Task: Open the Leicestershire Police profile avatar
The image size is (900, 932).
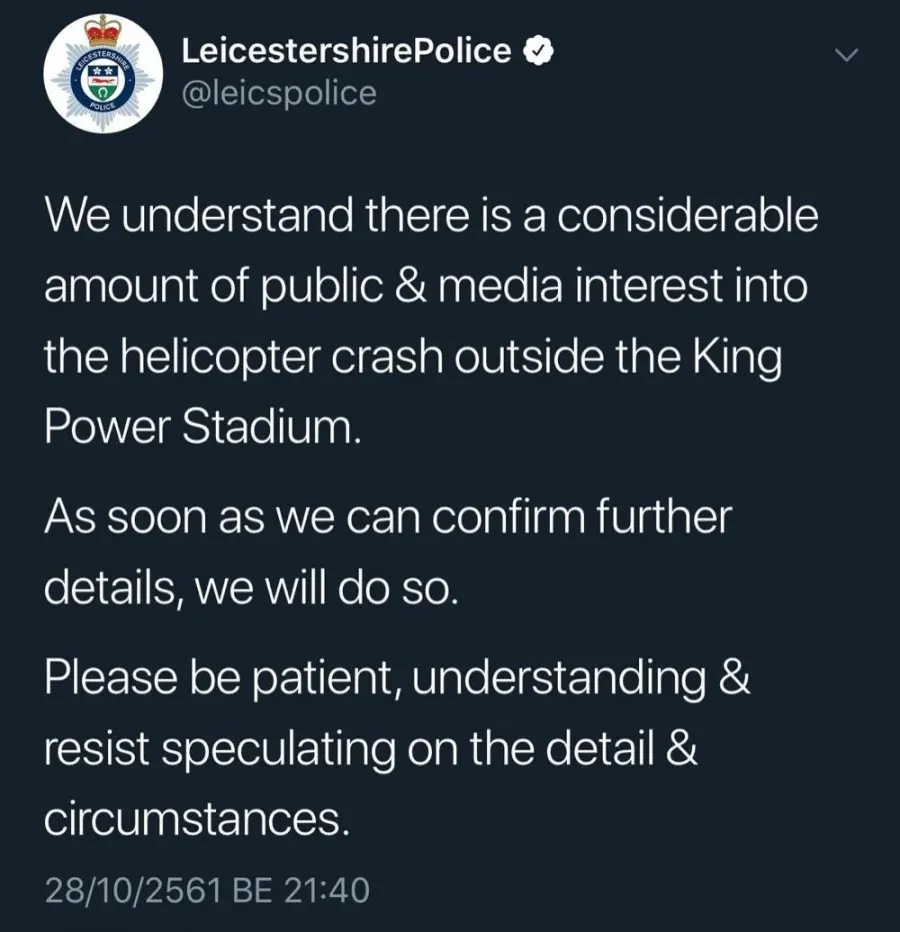Action: 102,75
